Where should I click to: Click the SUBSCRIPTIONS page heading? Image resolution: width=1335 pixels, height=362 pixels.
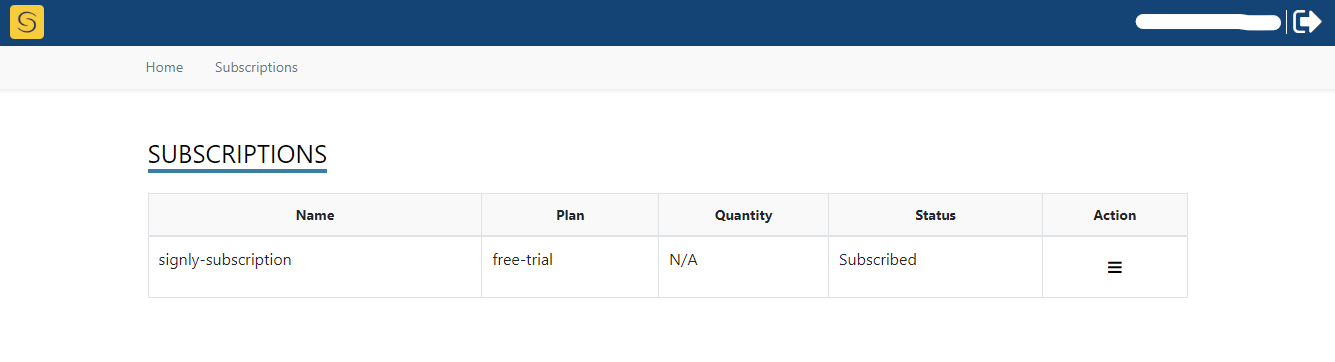(237, 154)
